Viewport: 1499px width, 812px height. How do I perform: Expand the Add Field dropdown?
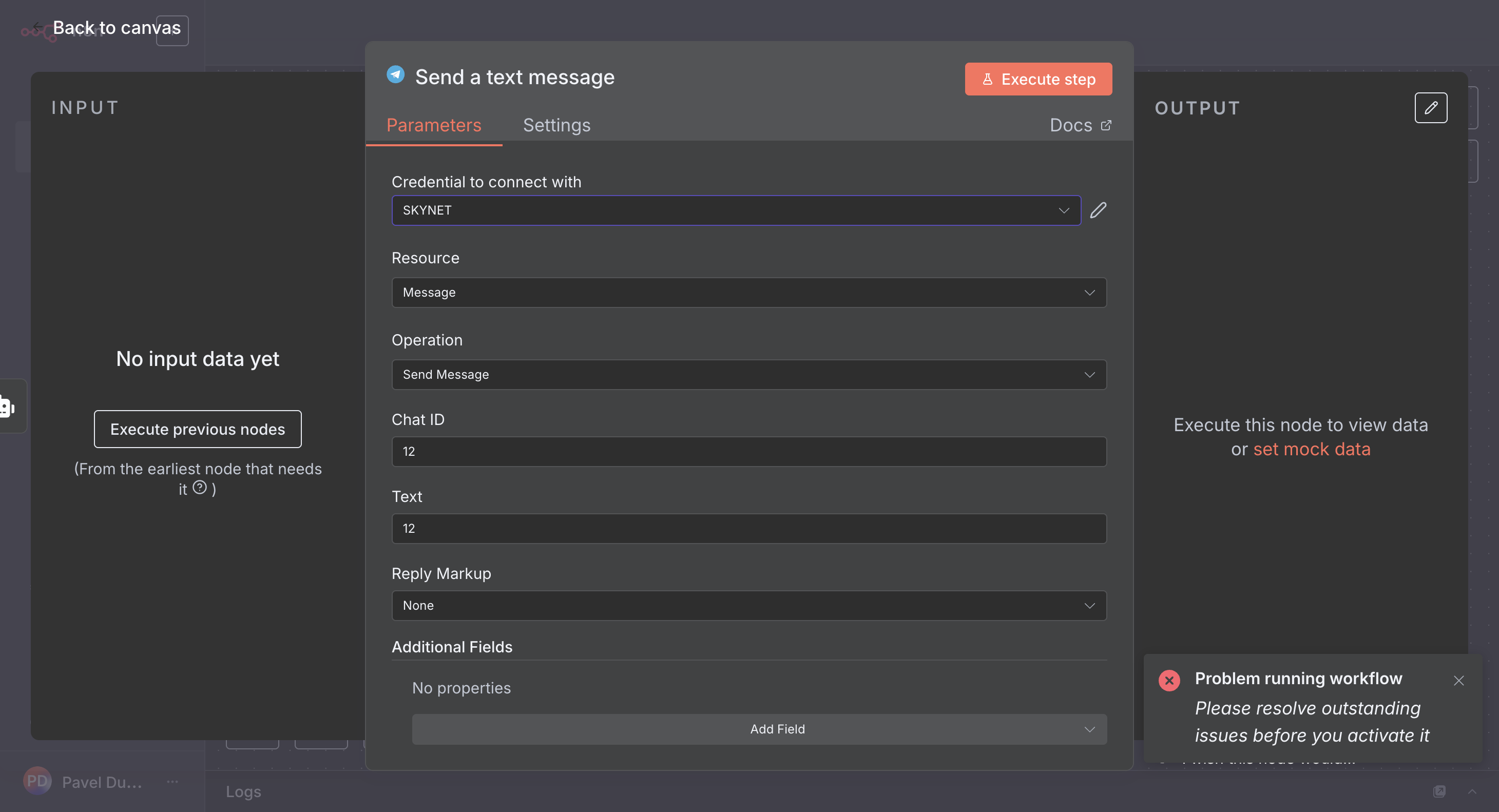pyautogui.click(x=759, y=729)
